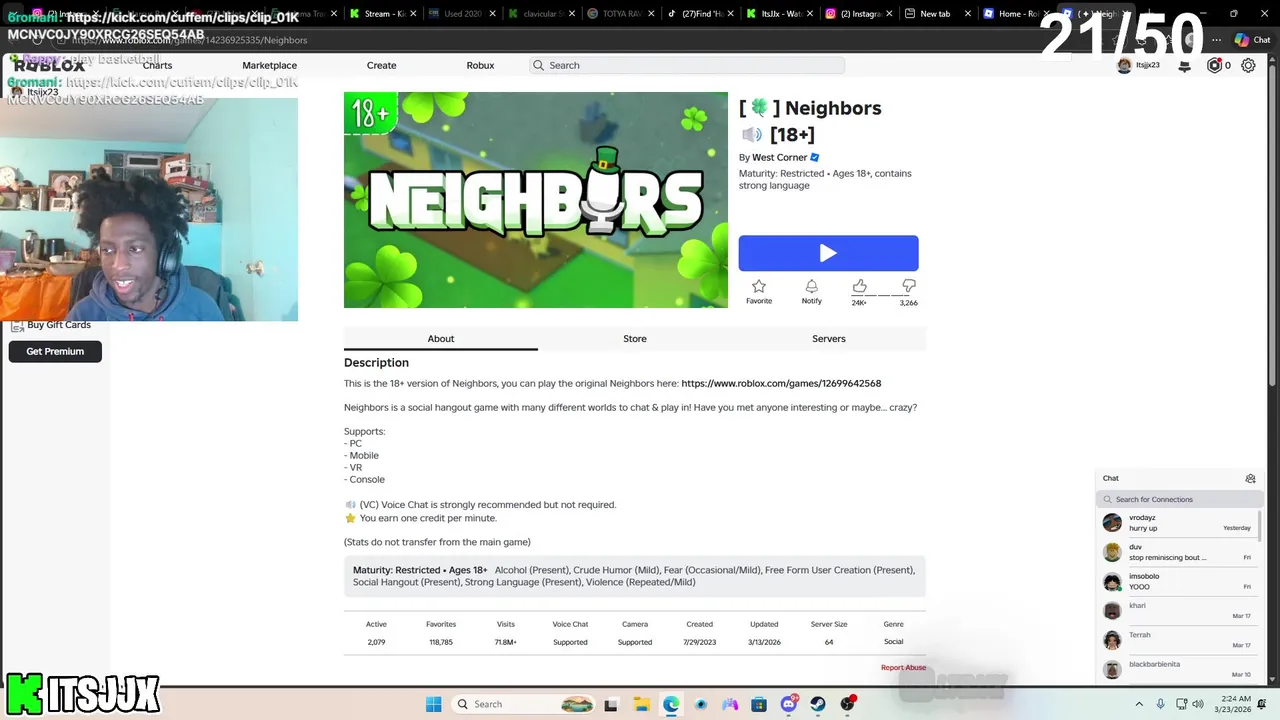Open the Roblox settings gear icon

(x=1248, y=65)
